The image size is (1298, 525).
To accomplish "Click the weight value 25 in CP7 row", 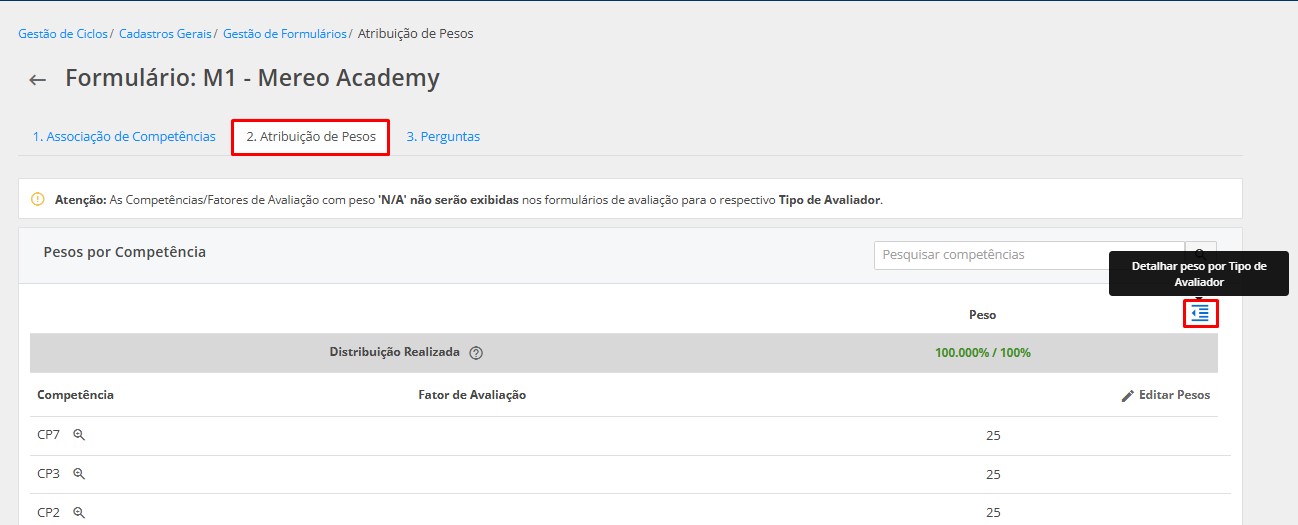I will [993, 435].
